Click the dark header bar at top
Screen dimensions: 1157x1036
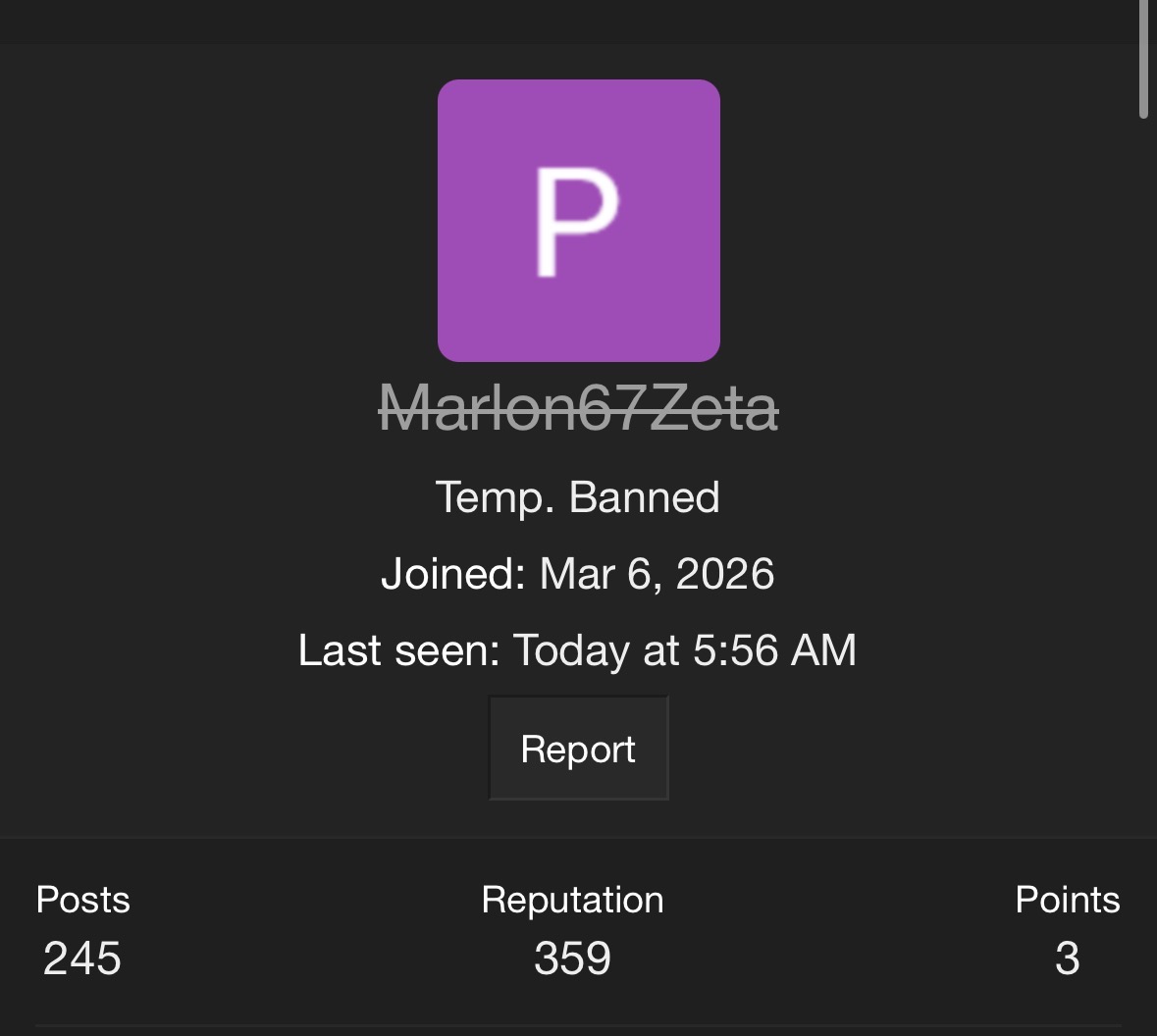point(569,21)
